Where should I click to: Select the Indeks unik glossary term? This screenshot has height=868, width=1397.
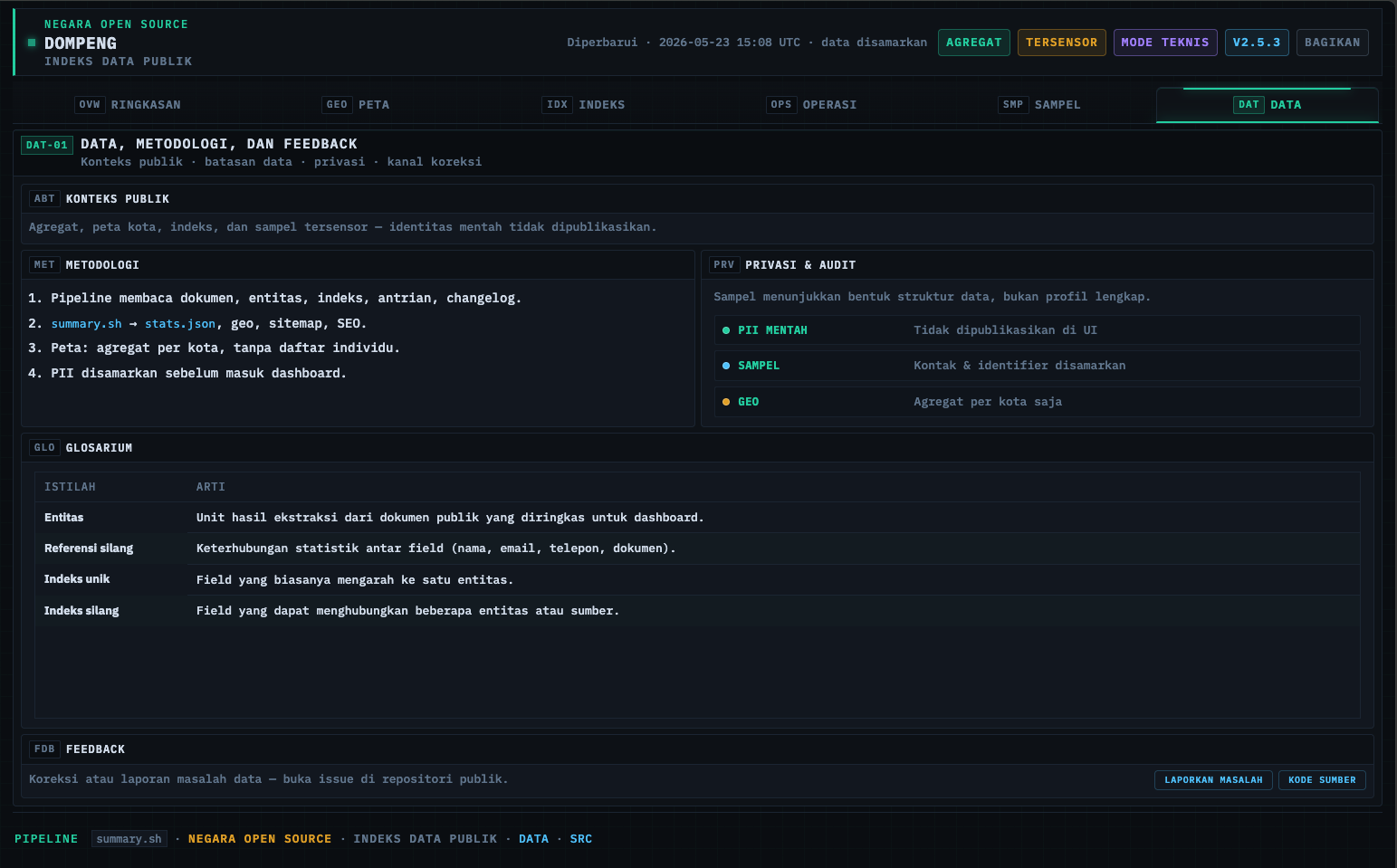point(77,579)
